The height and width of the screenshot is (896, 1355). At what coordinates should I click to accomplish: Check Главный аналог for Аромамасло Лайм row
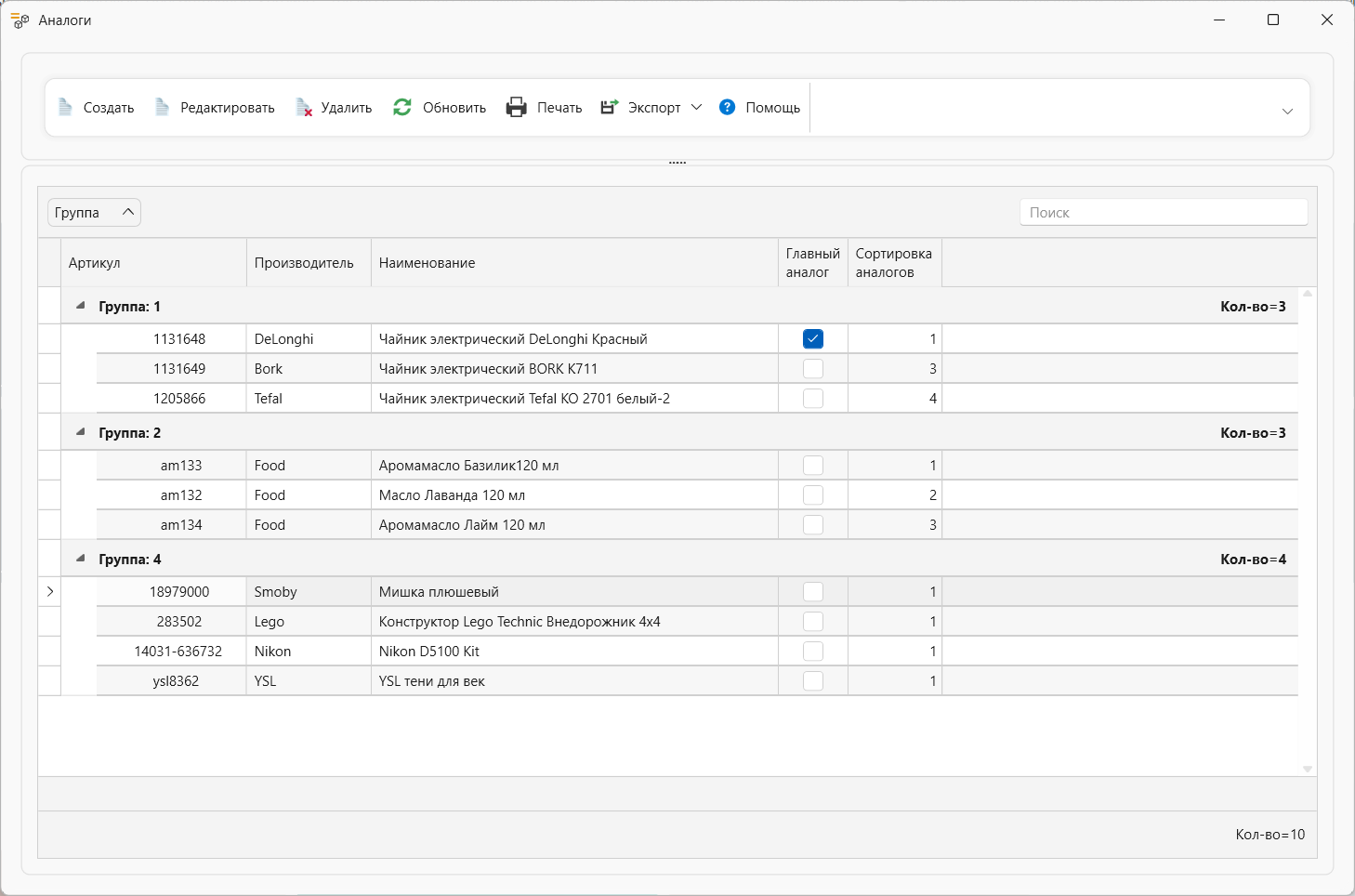(x=813, y=525)
